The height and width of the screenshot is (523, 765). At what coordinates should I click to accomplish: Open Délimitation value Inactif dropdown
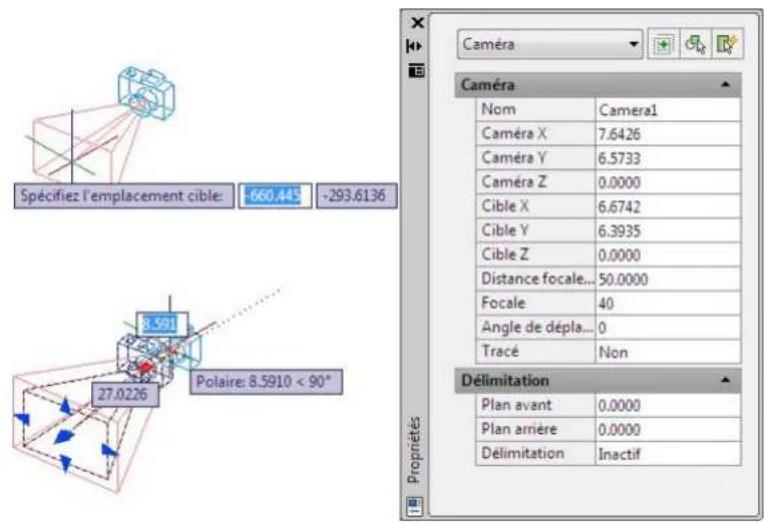click(x=668, y=454)
